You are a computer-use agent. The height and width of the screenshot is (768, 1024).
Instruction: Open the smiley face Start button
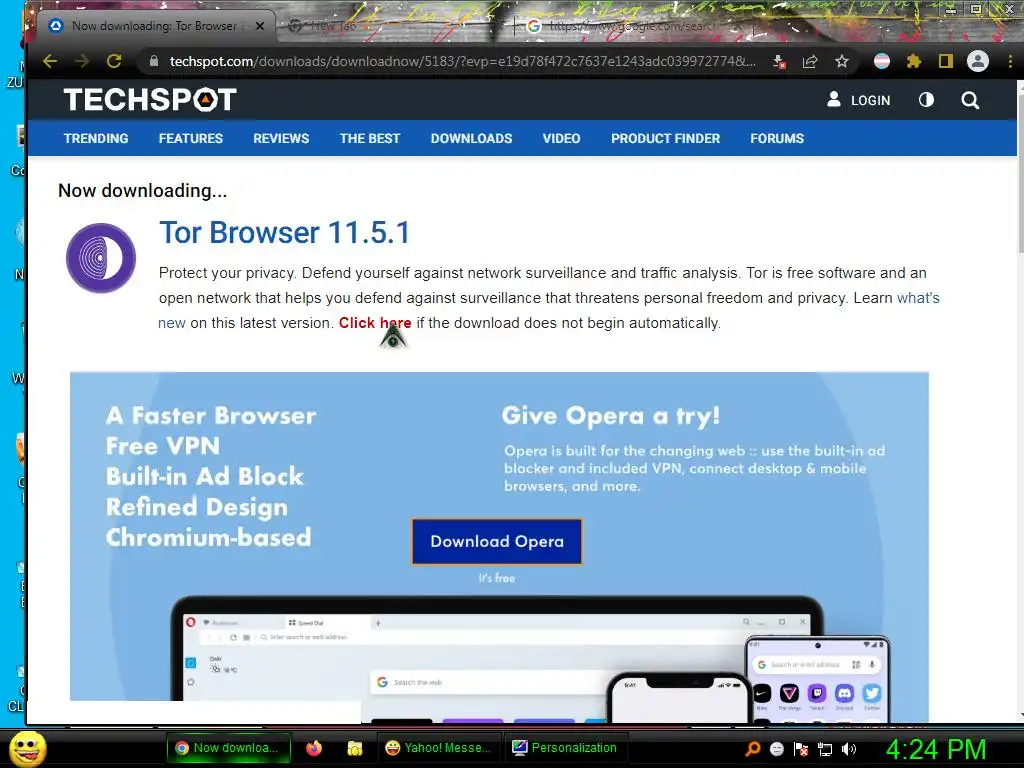[x=27, y=749]
